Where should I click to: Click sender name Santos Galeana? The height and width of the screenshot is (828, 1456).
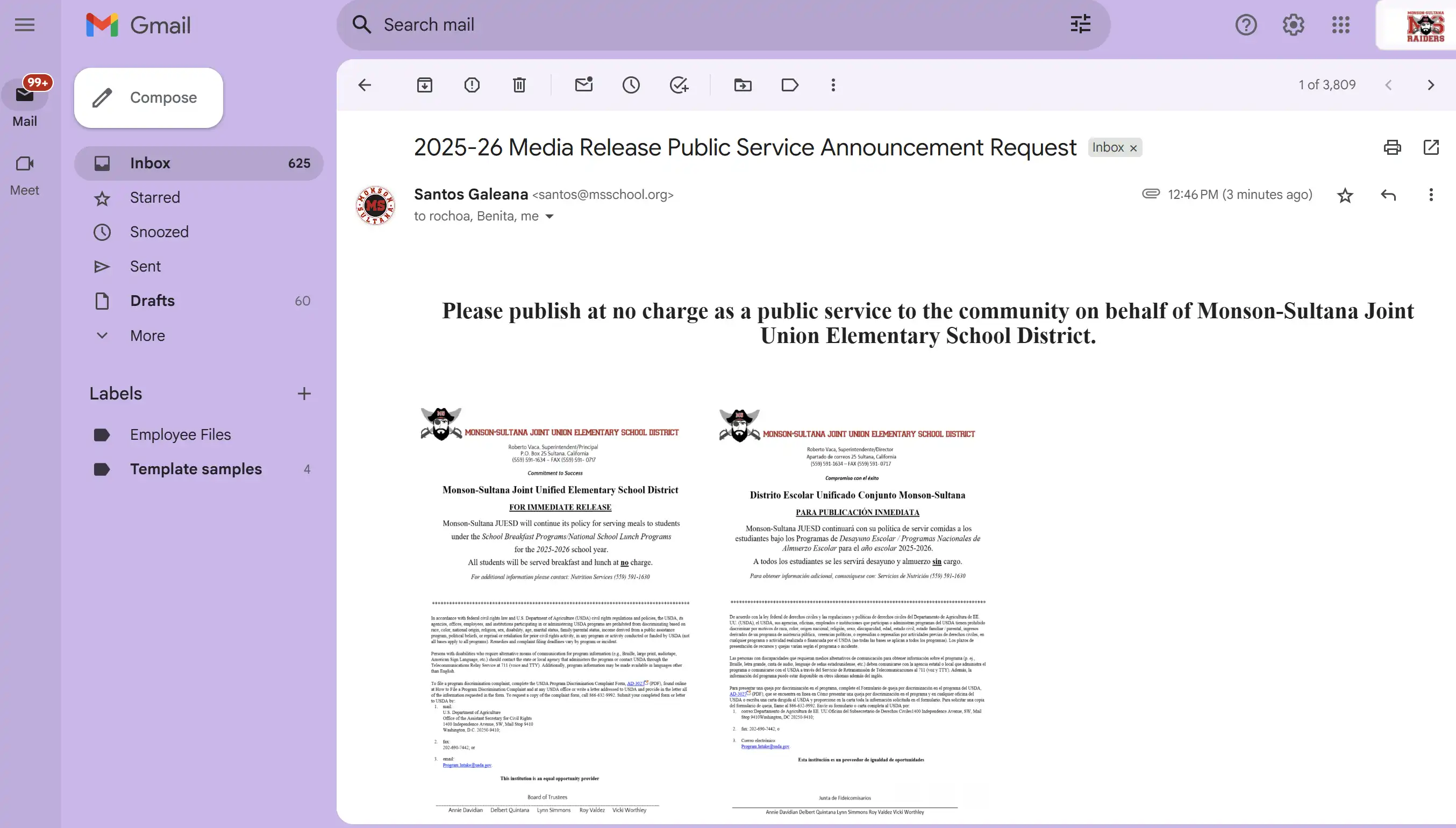click(x=471, y=195)
